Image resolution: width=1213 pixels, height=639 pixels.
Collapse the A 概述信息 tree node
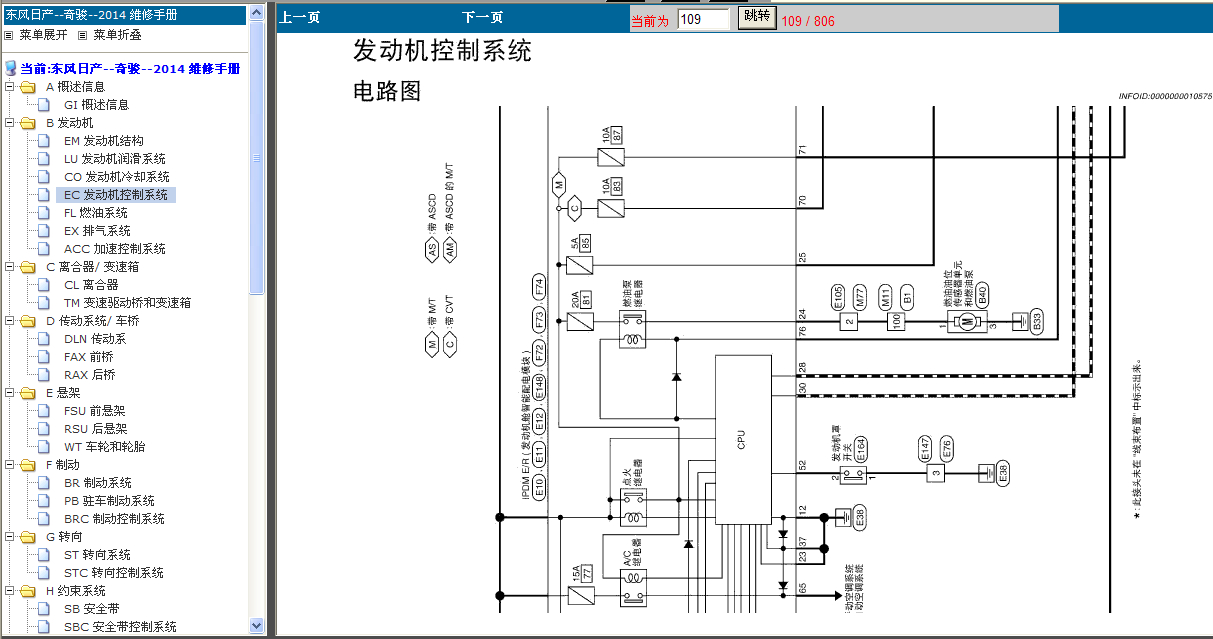point(9,87)
